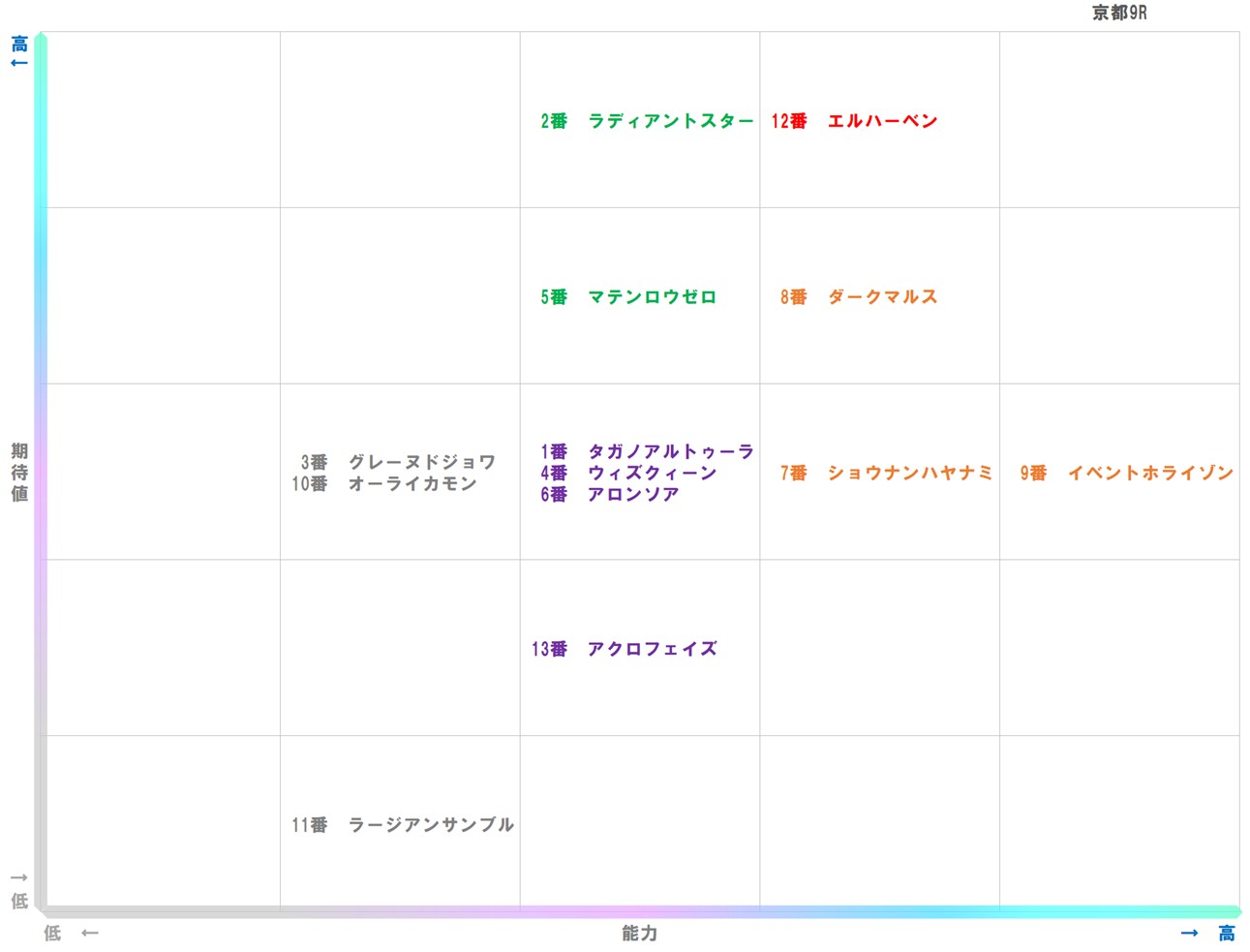Click the 高 label at bottom right
The image size is (1250, 952).
[1225, 933]
